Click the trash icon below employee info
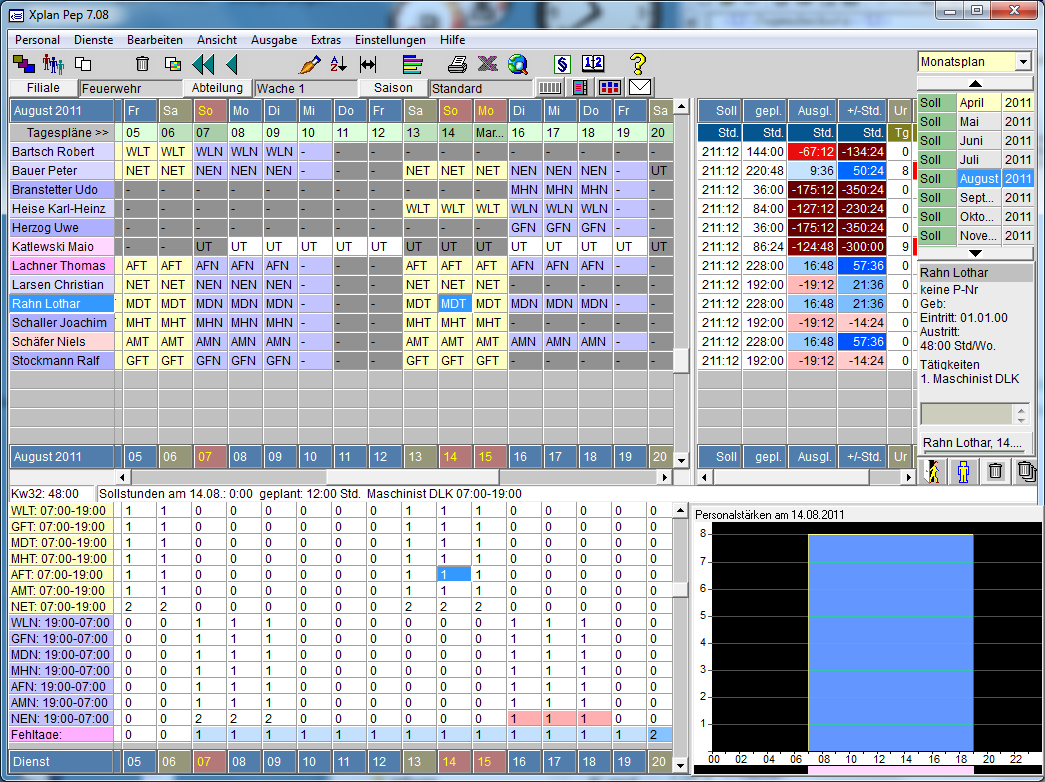This screenshot has width=1045, height=782. pos(995,471)
